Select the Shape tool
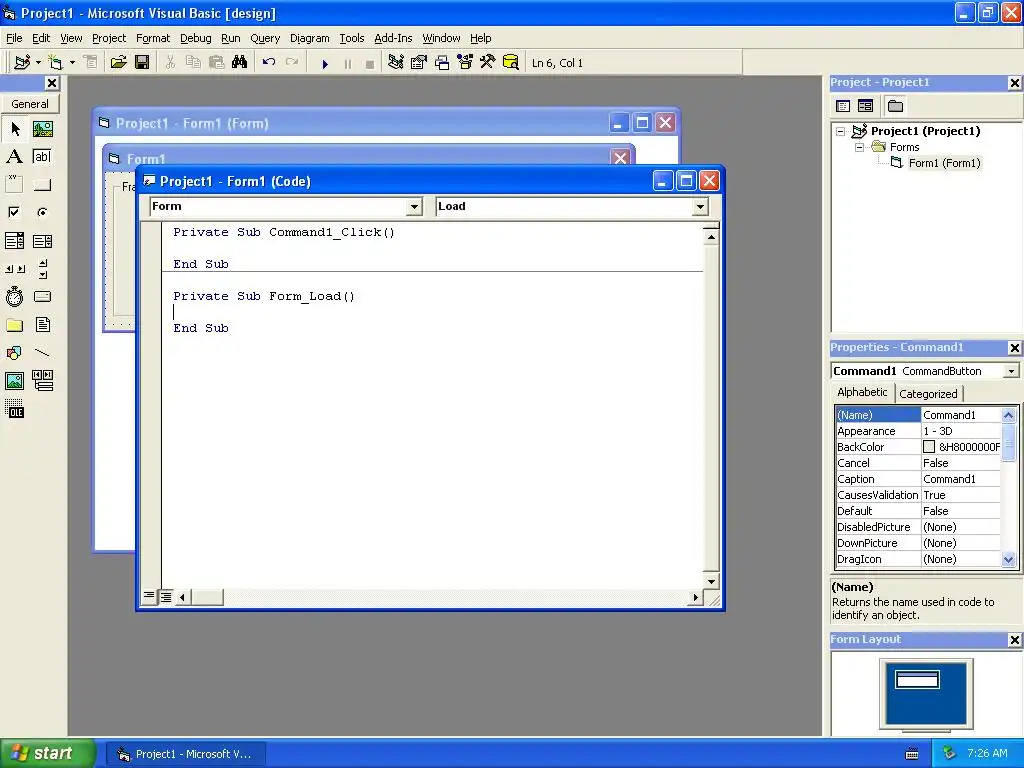Viewport: 1024px width, 768px height. tap(15, 353)
